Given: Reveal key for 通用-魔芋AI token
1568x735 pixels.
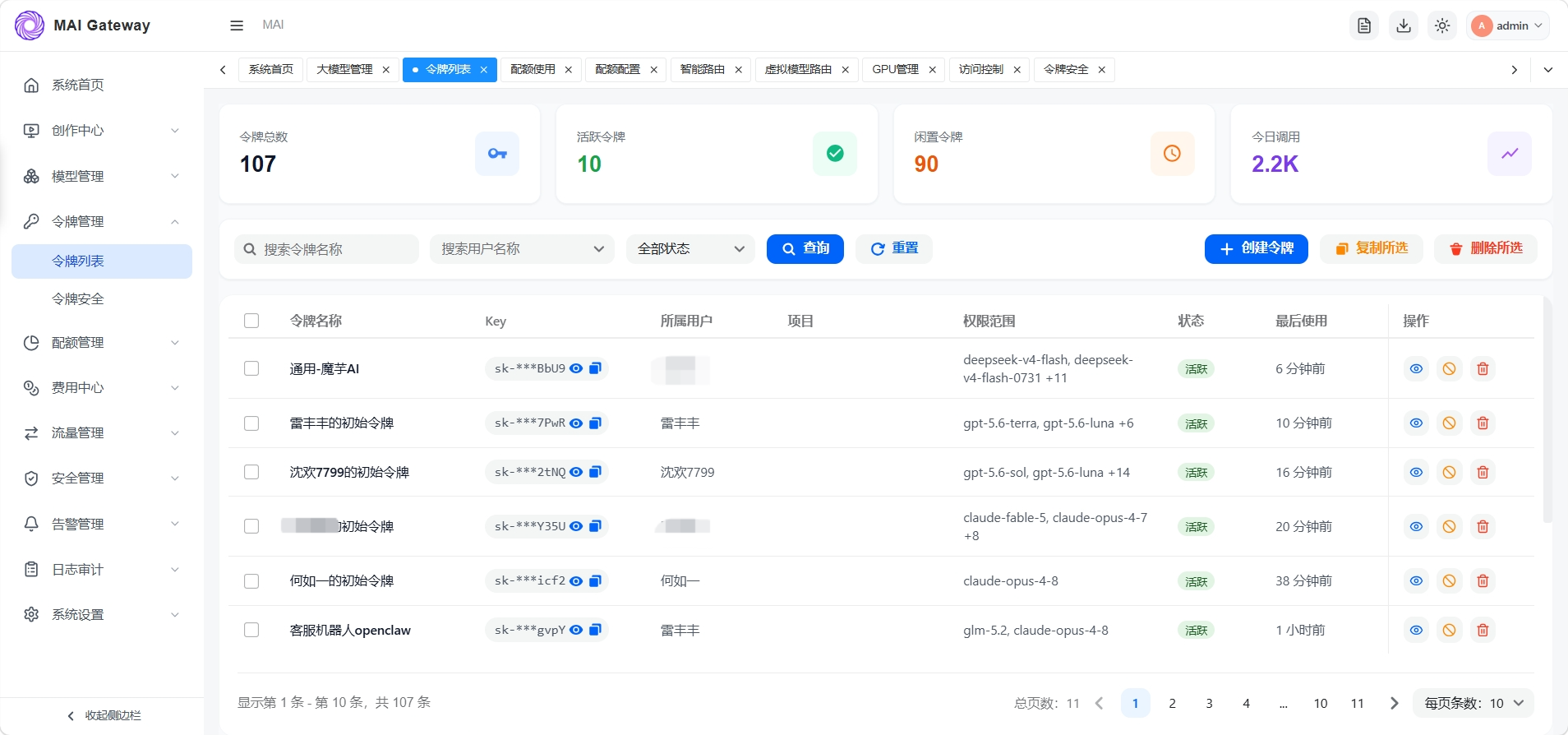Looking at the screenshot, I should (576, 368).
